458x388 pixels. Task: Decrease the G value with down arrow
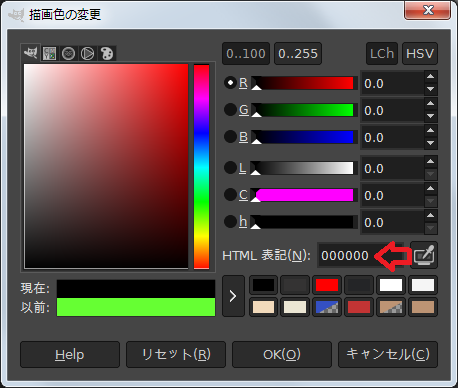(430, 116)
